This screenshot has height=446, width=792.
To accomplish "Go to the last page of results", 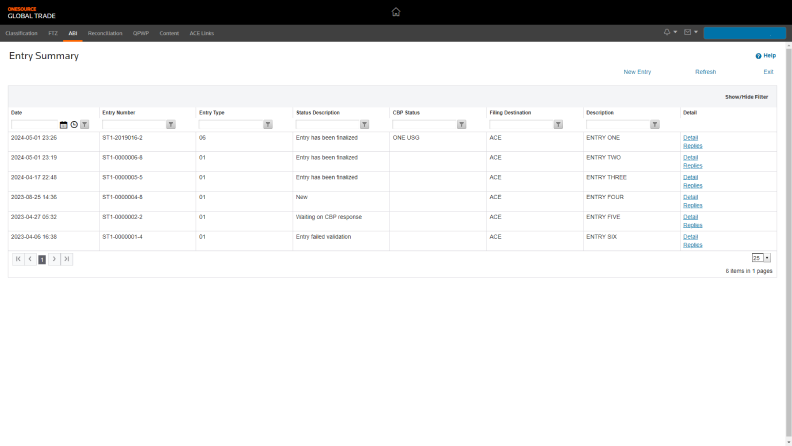I will [x=67, y=259].
